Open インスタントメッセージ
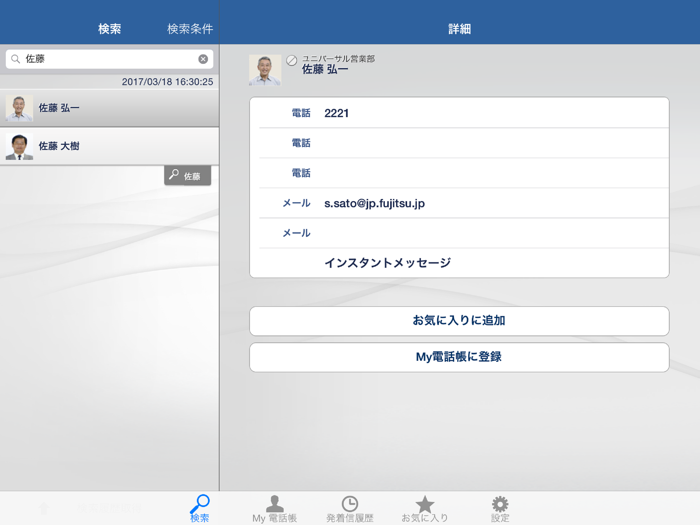 [459, 263]
